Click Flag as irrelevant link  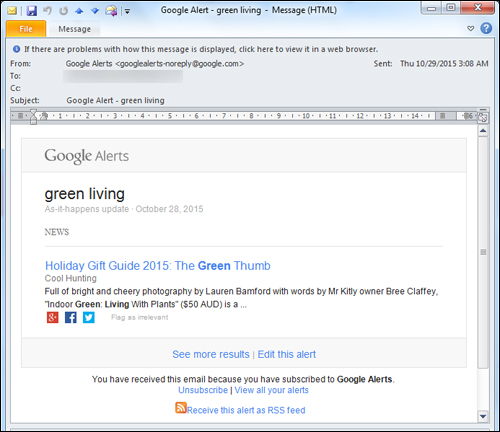pyautogui.click(x=140, y=317)
